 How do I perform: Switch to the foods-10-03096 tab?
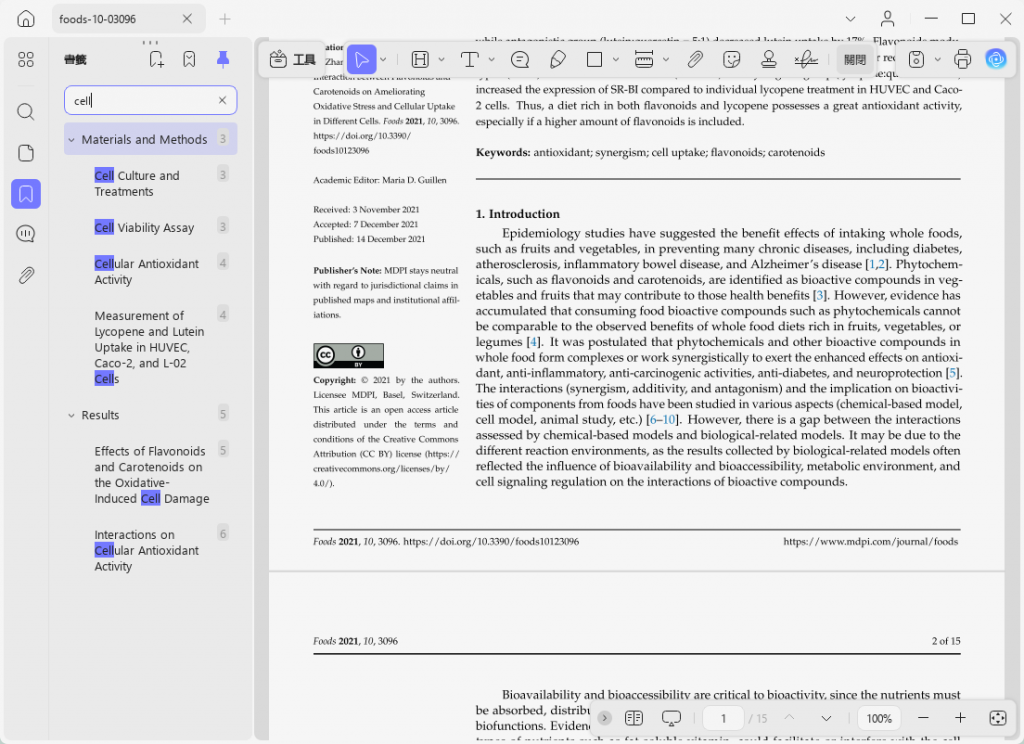click(129, 19)
